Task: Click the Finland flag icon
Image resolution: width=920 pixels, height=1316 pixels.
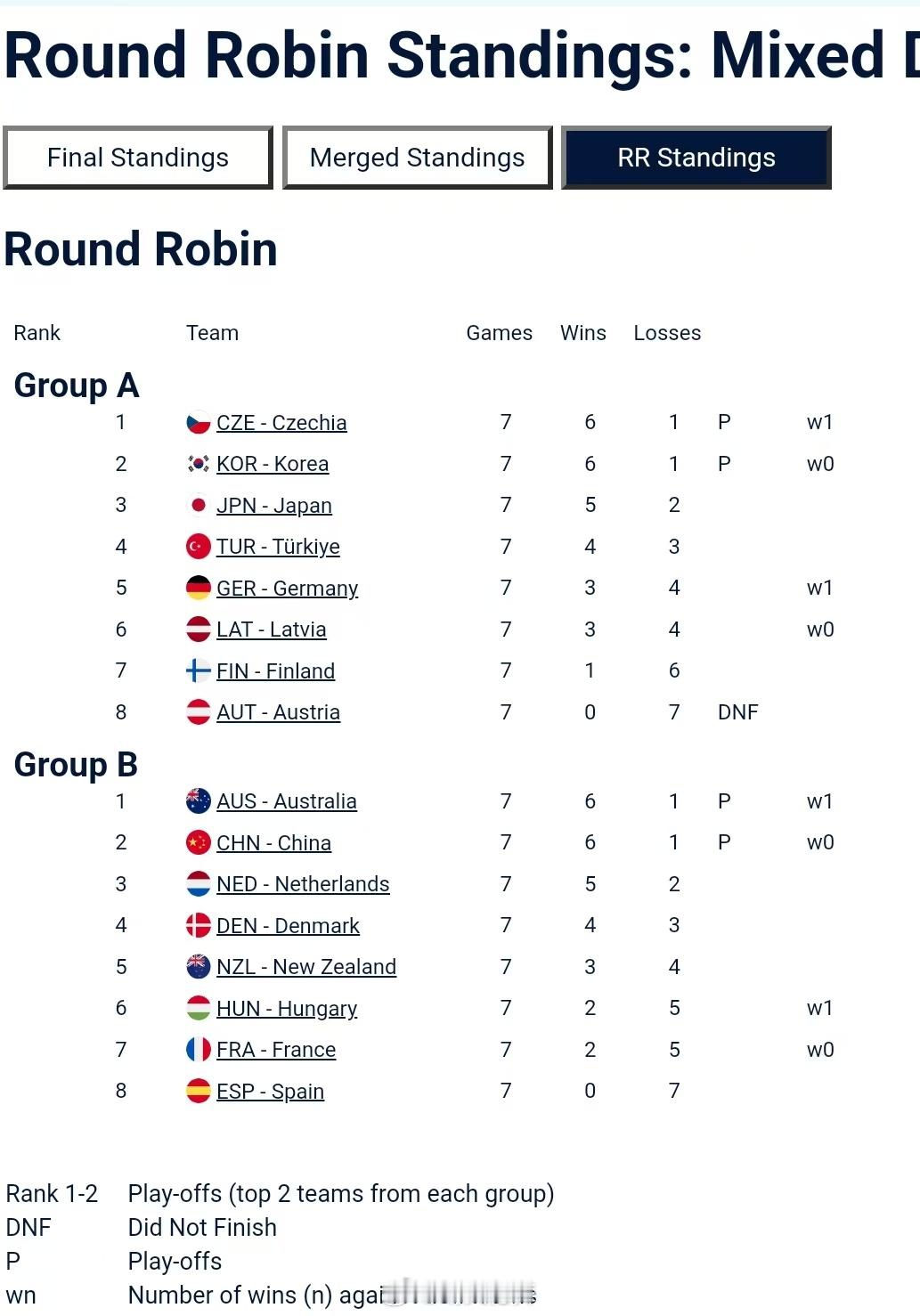Action: [x=198, y=671]
